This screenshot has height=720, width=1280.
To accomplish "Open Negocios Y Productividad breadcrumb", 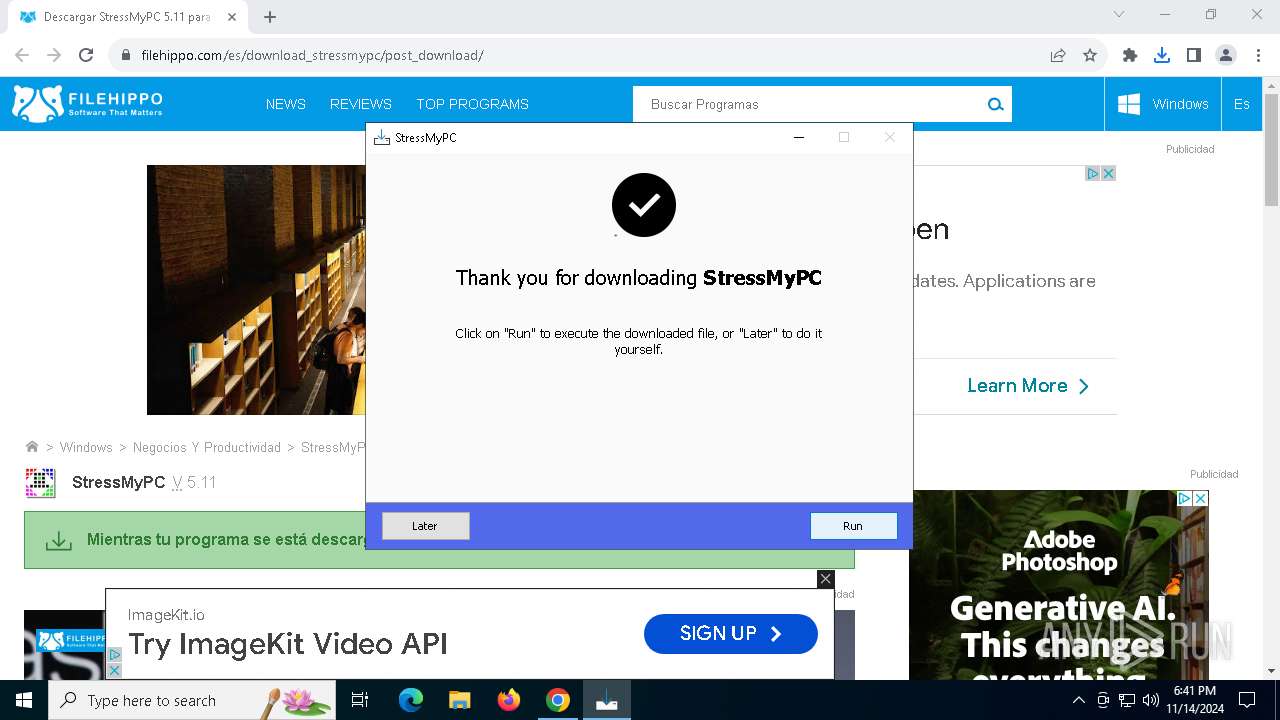I will (x=207, y=447).
